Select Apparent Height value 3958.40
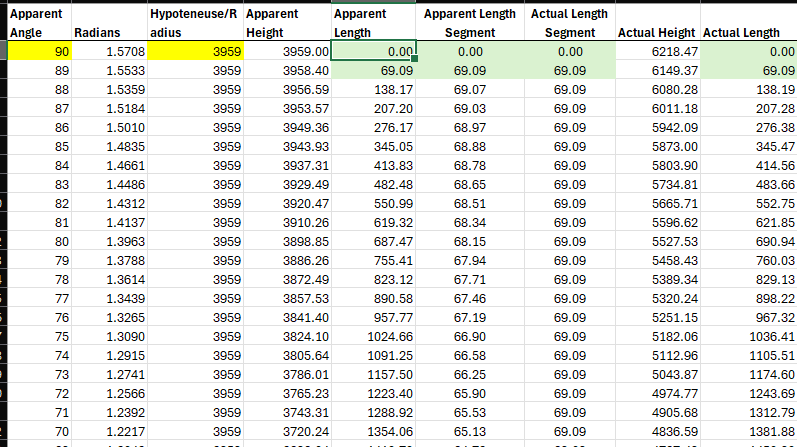The height and width of the screenshot is (447, 797). pyautogui.click(x=287, y=70)
